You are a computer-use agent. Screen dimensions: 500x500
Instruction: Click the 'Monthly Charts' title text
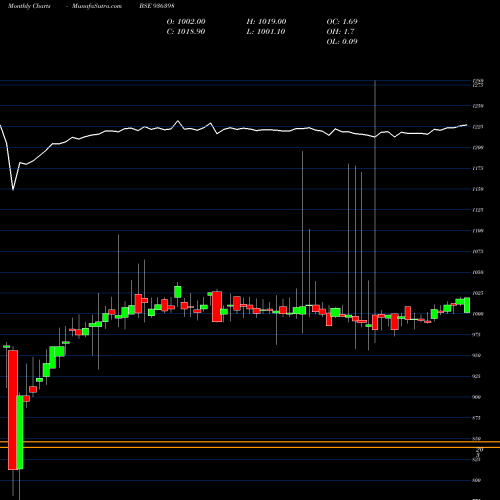[x=29, y=6]
